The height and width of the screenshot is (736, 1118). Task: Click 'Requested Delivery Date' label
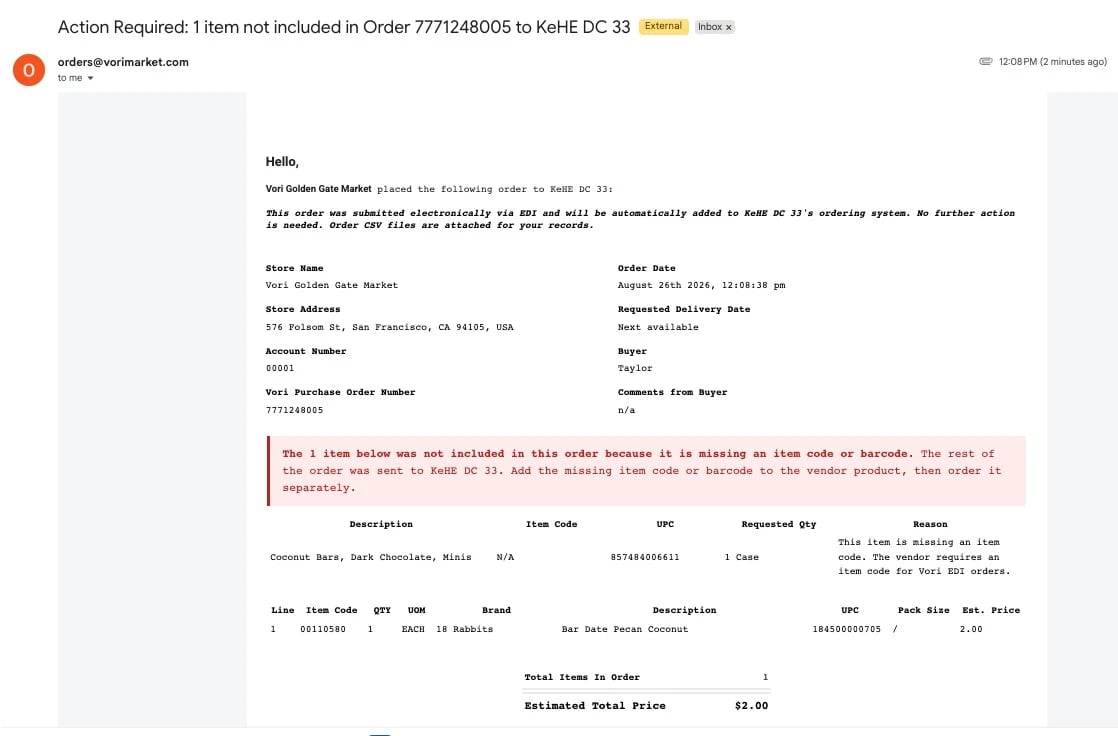[684, 309]
